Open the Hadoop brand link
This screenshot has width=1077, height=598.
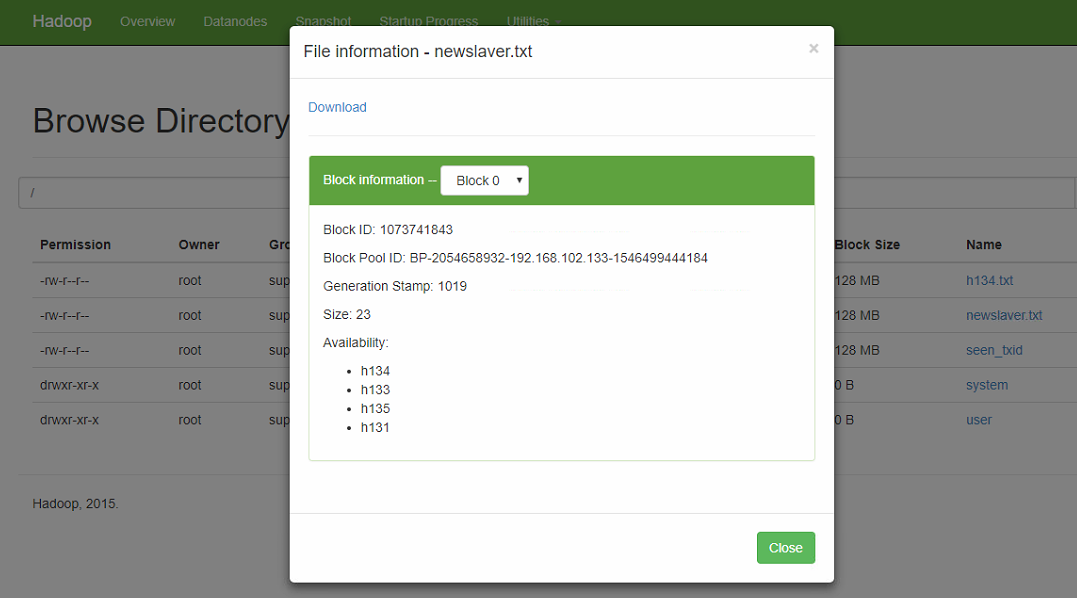[x=62, y=21]
